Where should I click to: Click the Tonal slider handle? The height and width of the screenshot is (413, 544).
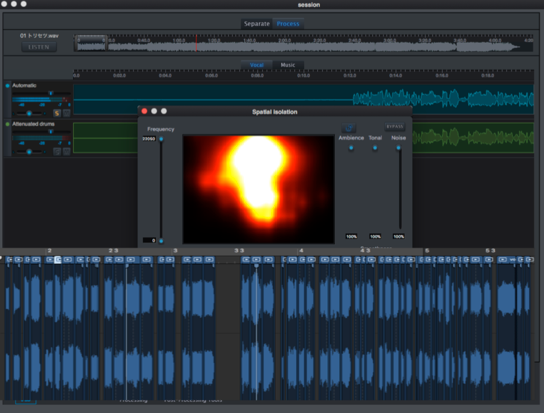click(375, 148)
